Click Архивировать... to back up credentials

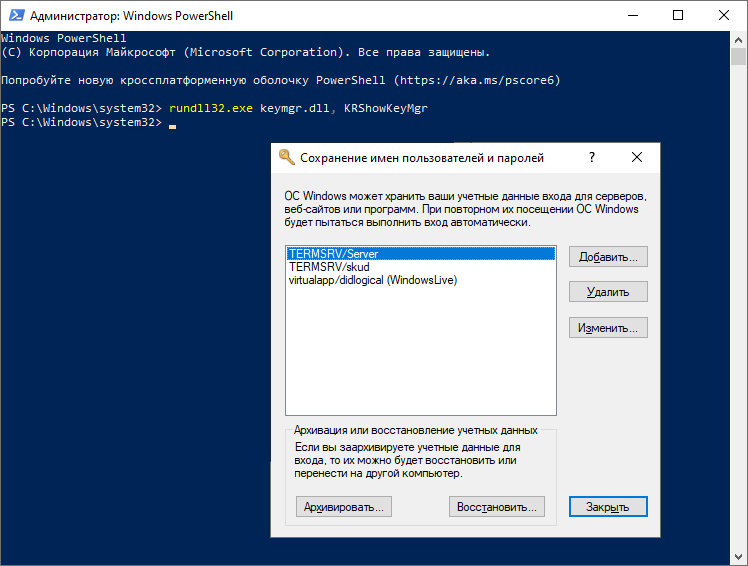point(343,507)
